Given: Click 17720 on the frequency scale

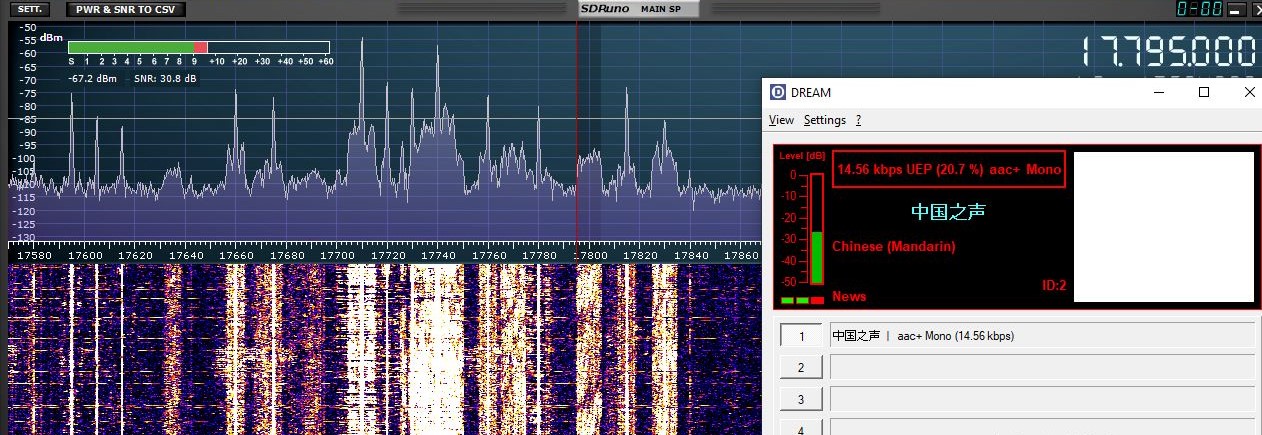Looking at the screenshot, I should (388, 256).
